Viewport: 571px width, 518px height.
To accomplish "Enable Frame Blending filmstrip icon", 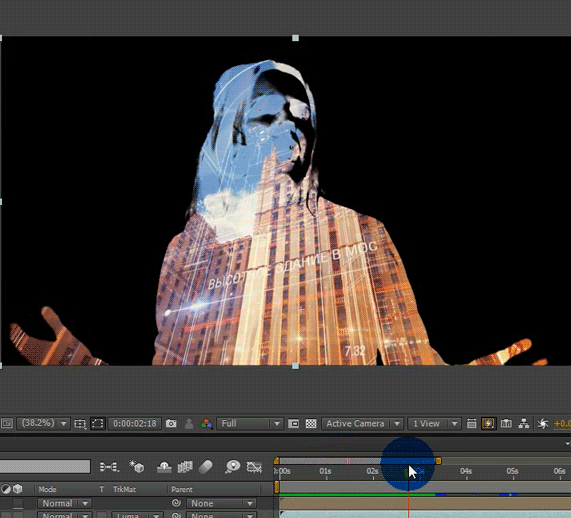I will pos(185,467).
